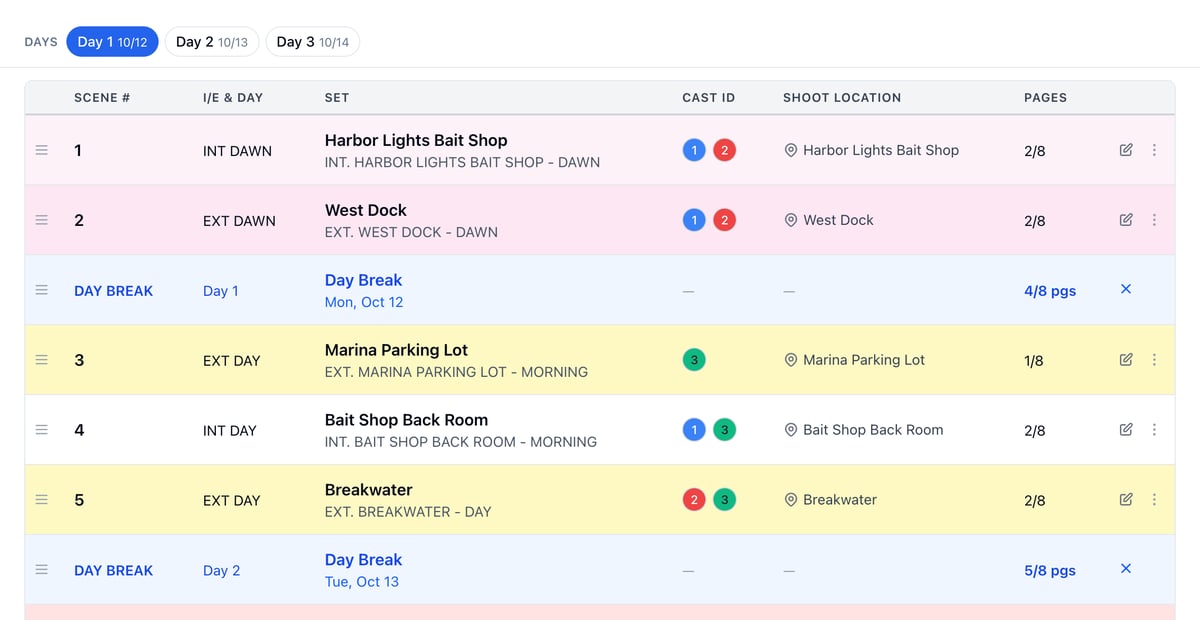Click green cast ID 3 badge in scene 4

(x=724, y=430)
